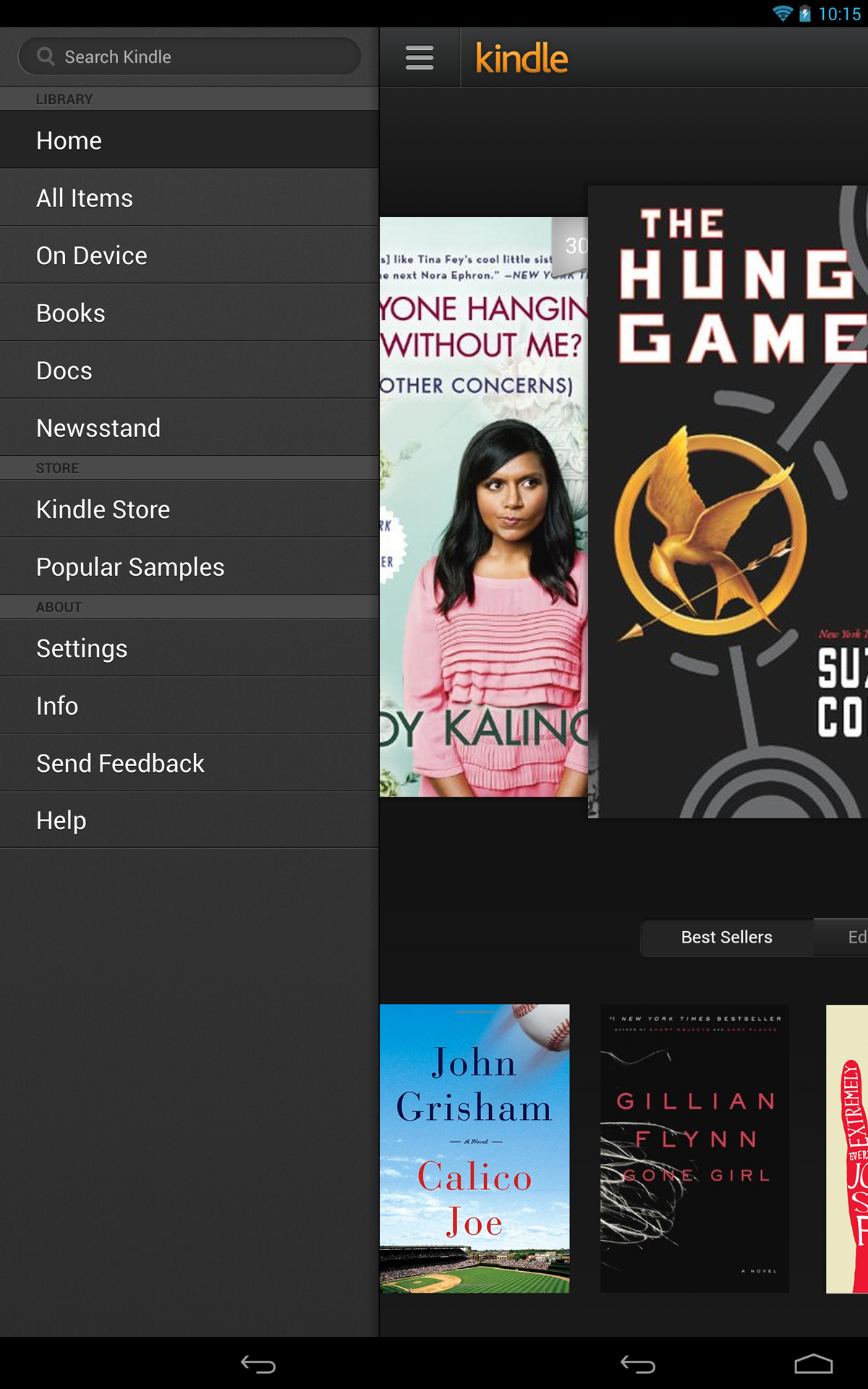Go to Newsstand

coord(190,428)
